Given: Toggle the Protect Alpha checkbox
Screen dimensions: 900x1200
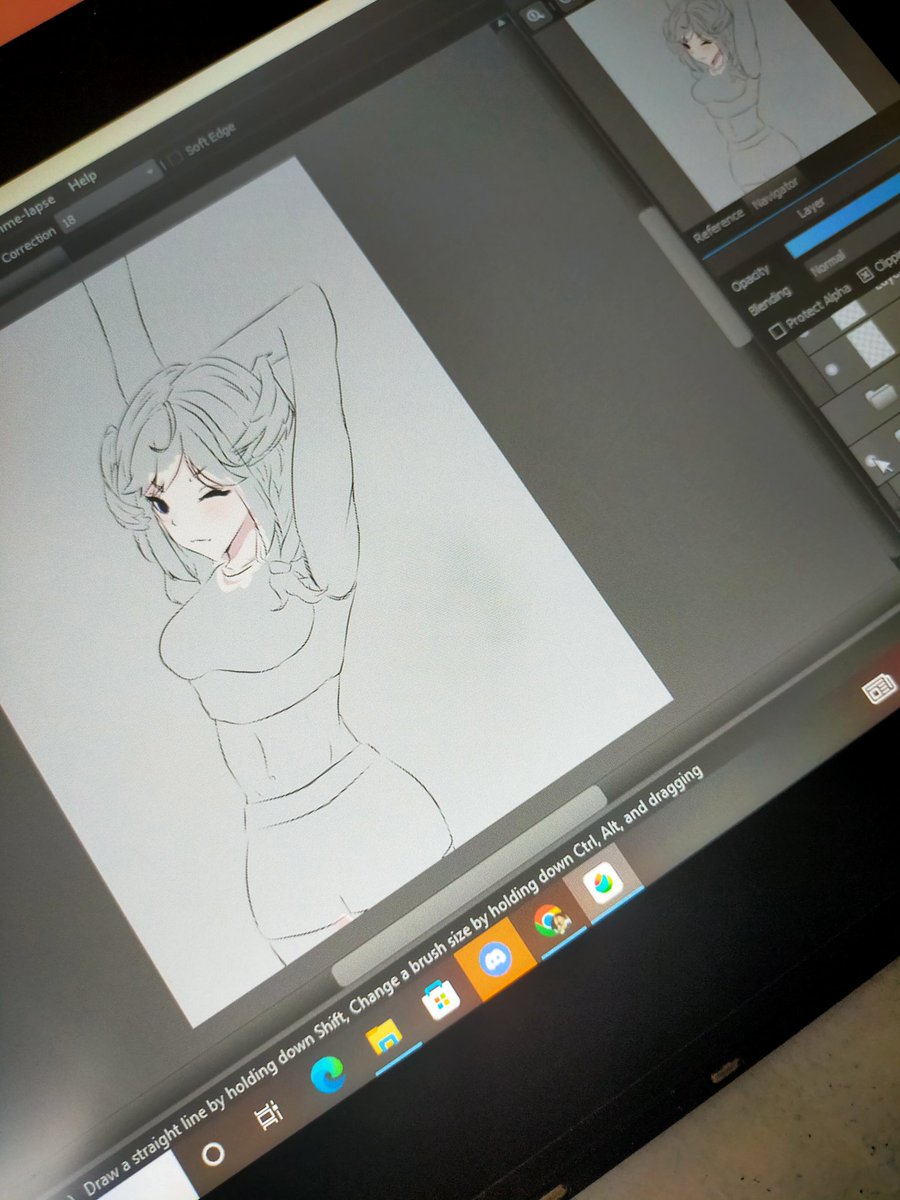Looking at the screenshot, I should click(778, 333).
